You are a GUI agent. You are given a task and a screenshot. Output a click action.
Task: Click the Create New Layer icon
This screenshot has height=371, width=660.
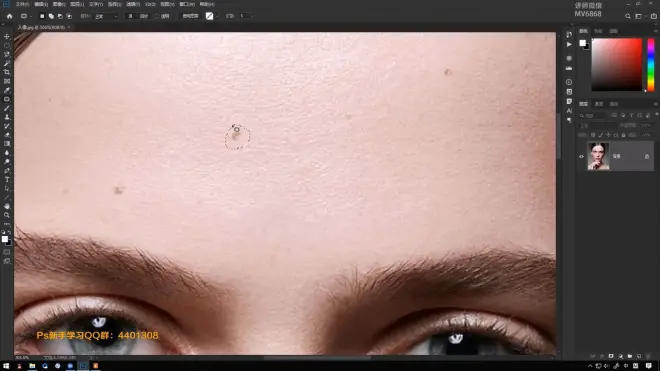[639, 356]
